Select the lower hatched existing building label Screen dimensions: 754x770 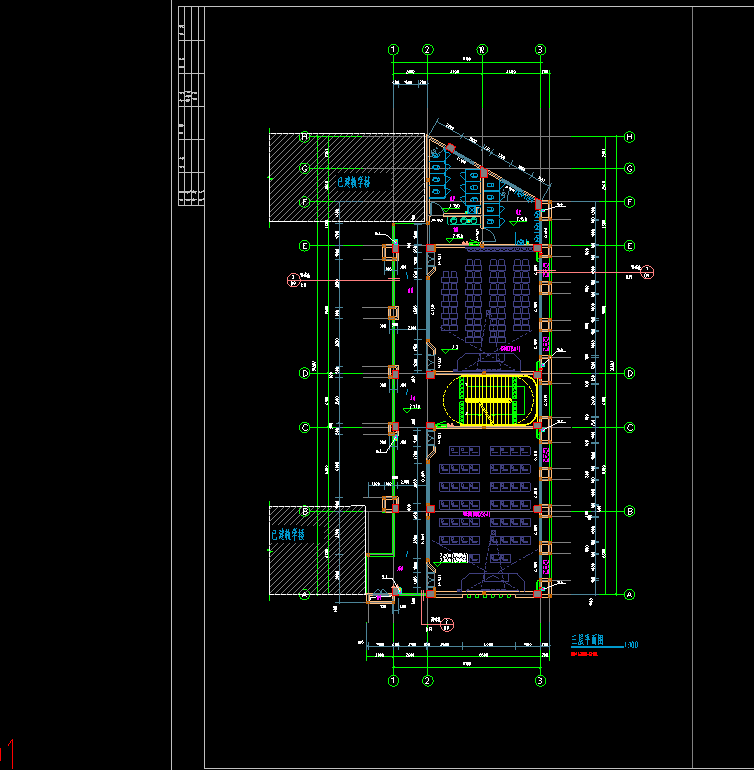pyautogui.click(x=288, y=536)
